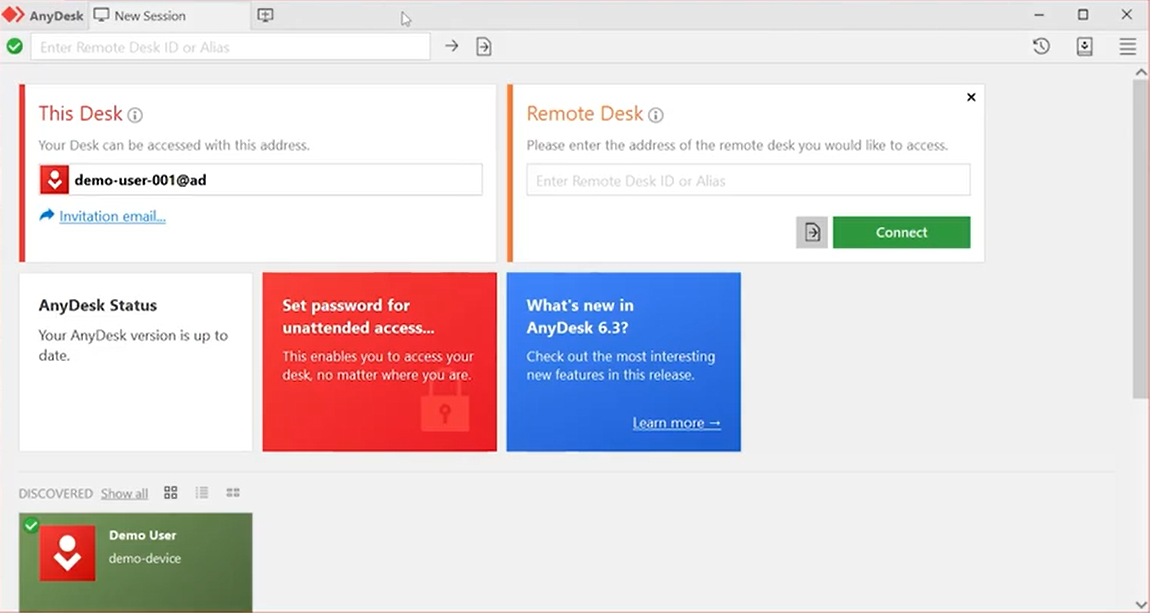
Task: Click the AnyDesk logo tab
Action: pyautogui.click(x=44, y=15)
